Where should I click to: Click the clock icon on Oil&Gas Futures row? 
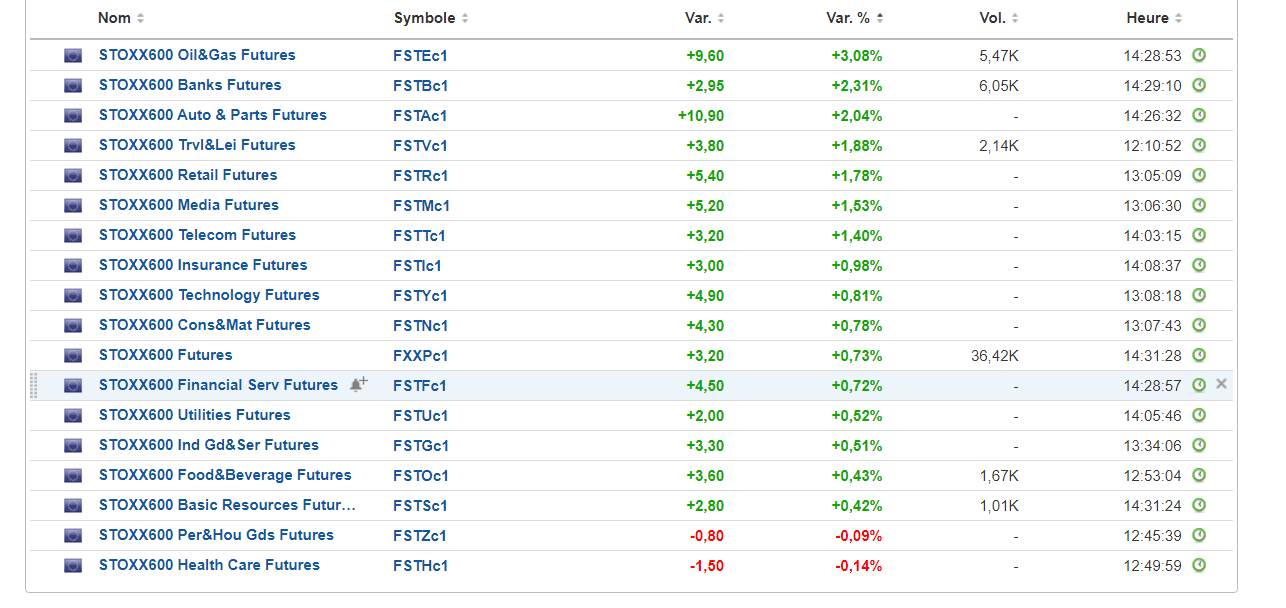(1199, 55)
